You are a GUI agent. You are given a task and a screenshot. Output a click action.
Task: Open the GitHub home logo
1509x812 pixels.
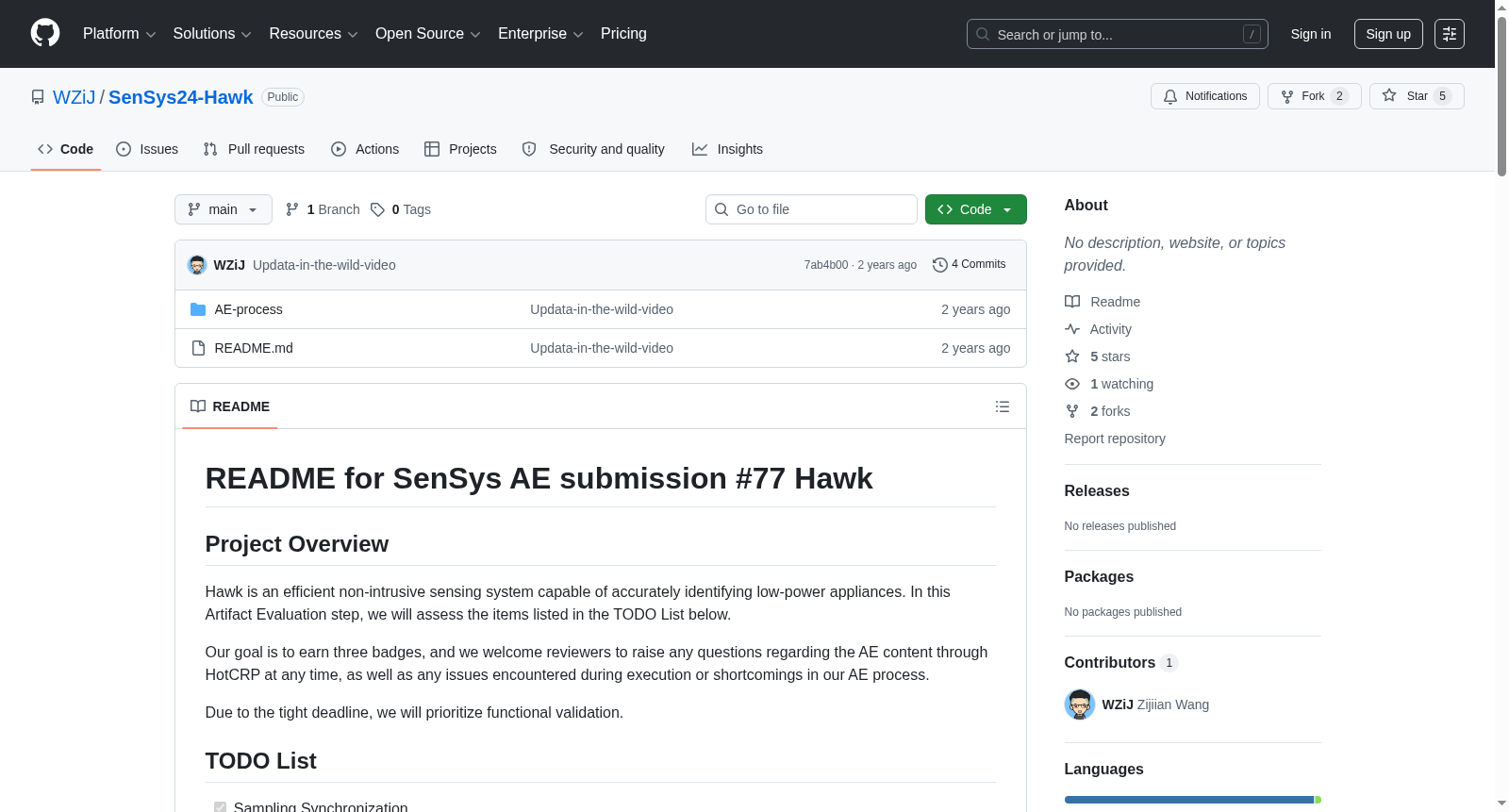[45, 34]
